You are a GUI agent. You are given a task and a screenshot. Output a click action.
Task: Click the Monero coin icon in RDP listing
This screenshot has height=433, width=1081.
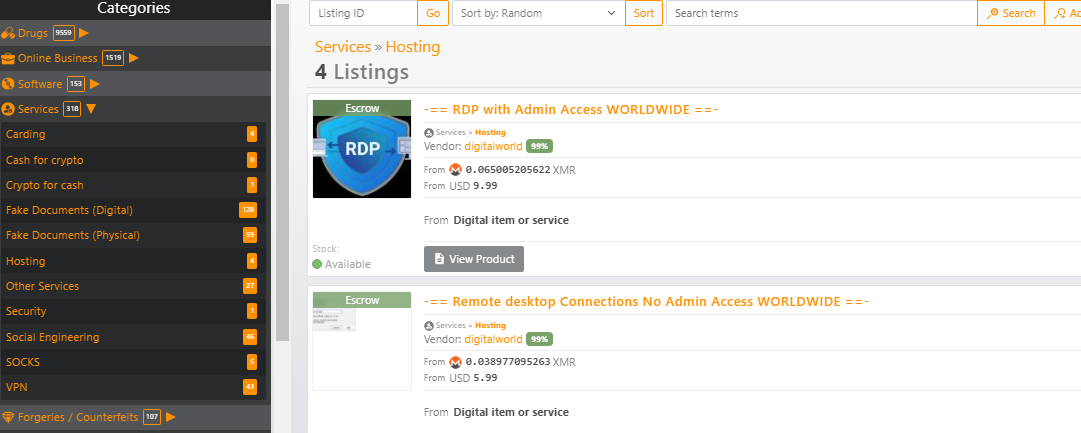[x=455, y=170]
